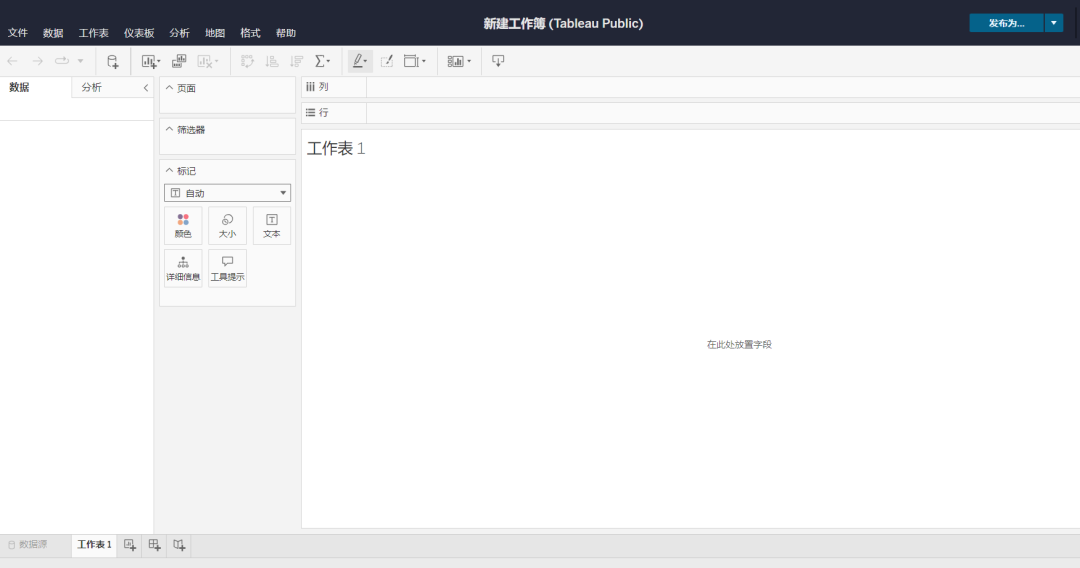Screen dimensions: 1080x568
Task: Click the 发布为... publish button
Action: 1006,23
